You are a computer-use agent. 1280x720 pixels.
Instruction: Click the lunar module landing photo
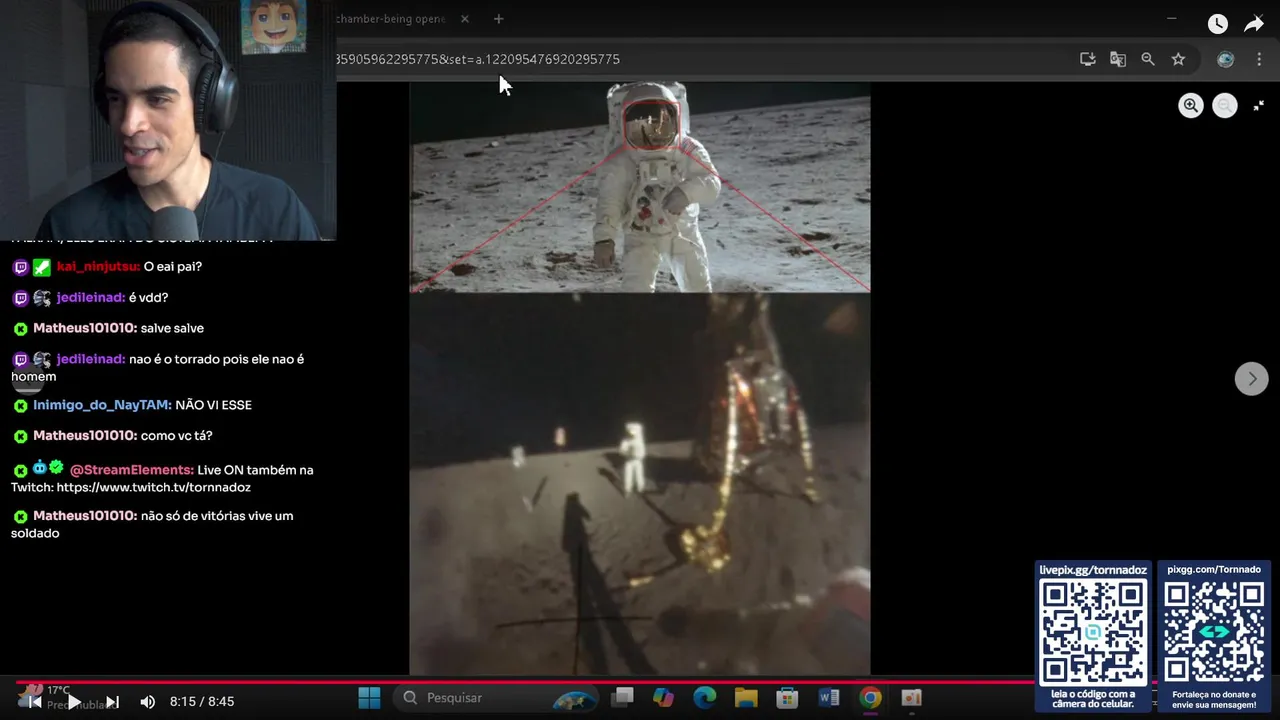tap(640, 484)
